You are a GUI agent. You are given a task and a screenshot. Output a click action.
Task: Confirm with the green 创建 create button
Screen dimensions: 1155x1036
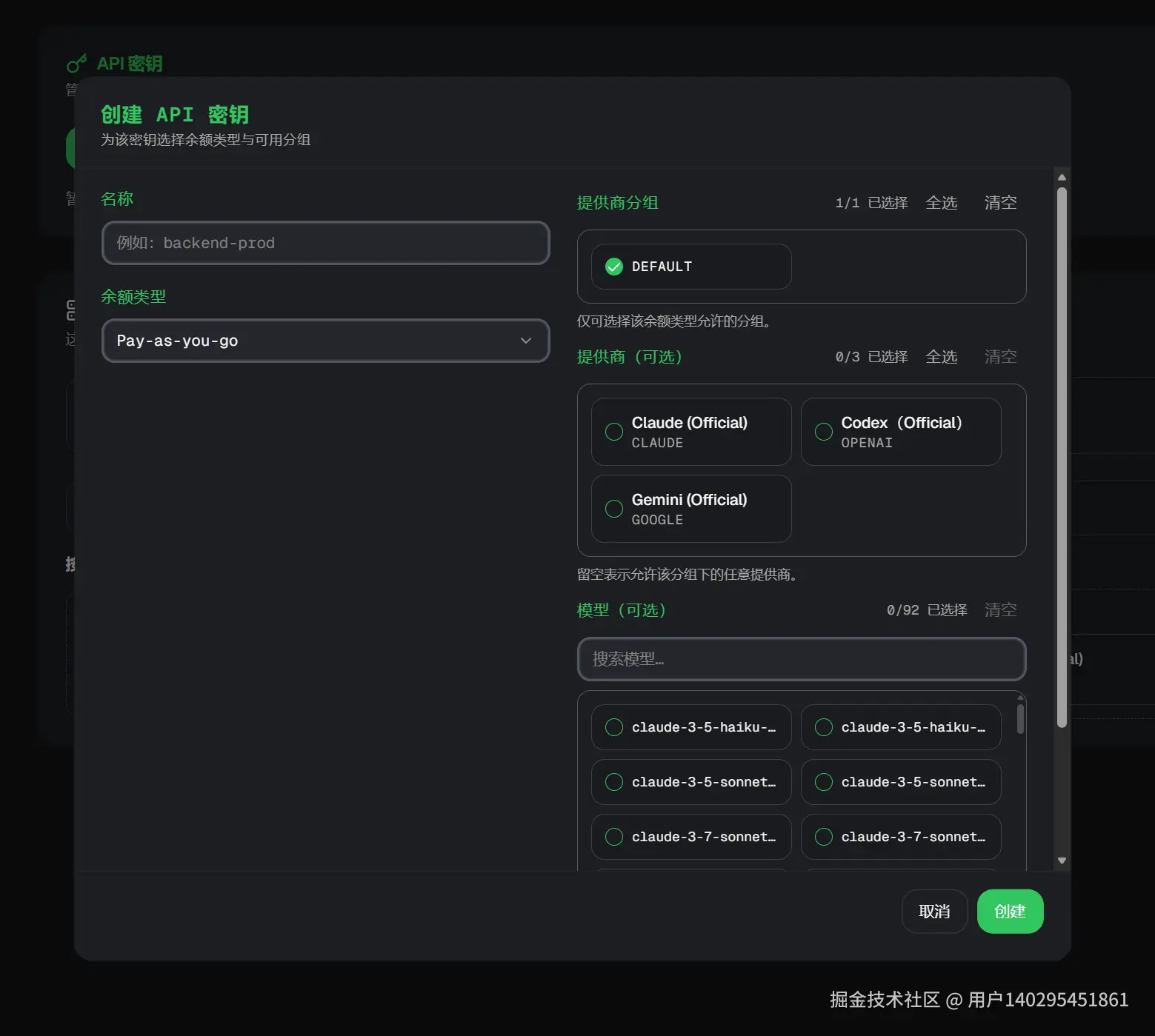pyautogui.click(x=1010, y=912)
